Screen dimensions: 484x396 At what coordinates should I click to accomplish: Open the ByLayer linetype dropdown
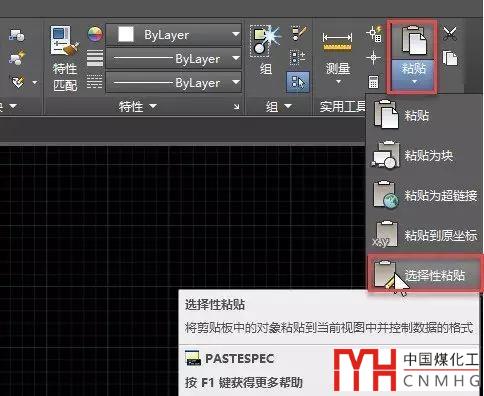pos(174,82)
